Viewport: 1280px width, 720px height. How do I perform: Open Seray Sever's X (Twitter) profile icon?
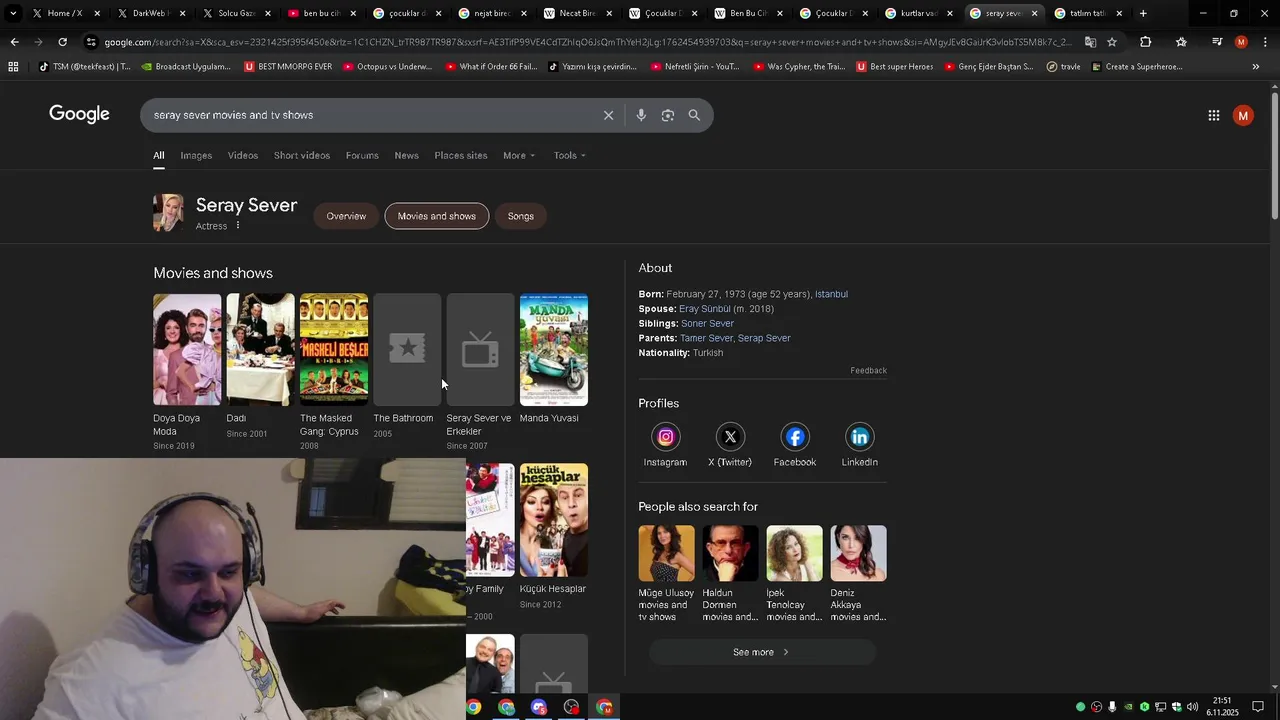coord(730,437)
